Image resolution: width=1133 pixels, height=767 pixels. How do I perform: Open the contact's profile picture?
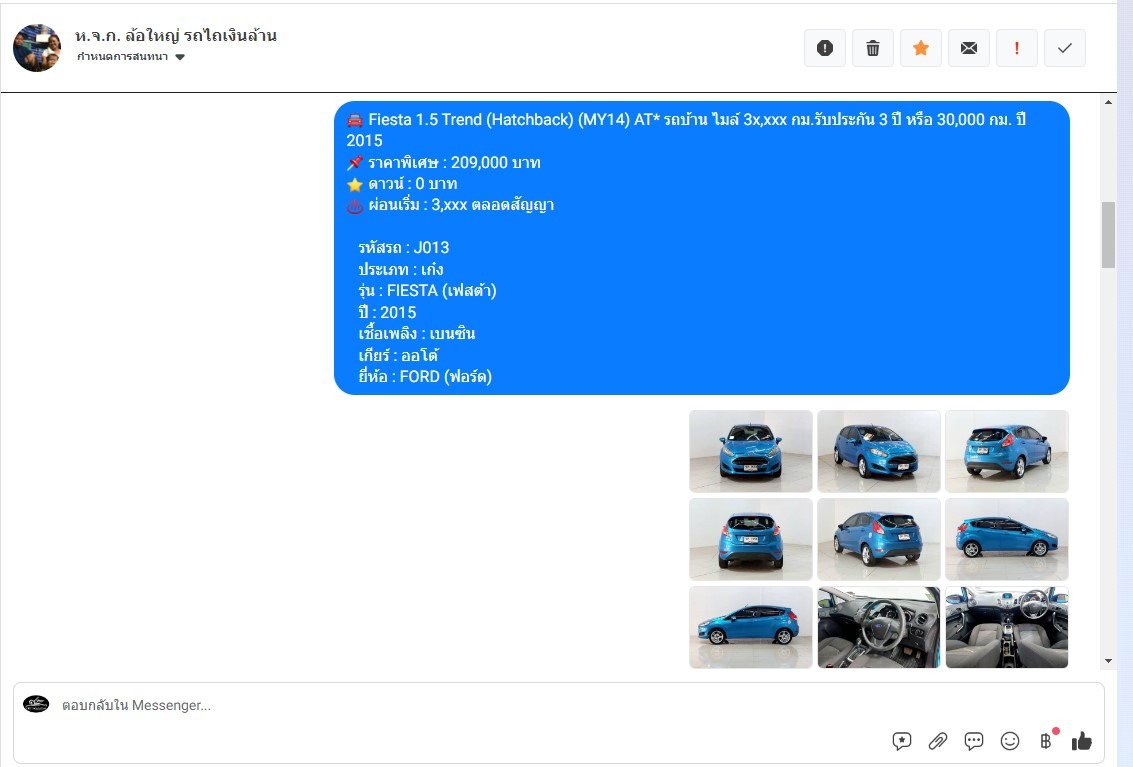tap(37, 48)
